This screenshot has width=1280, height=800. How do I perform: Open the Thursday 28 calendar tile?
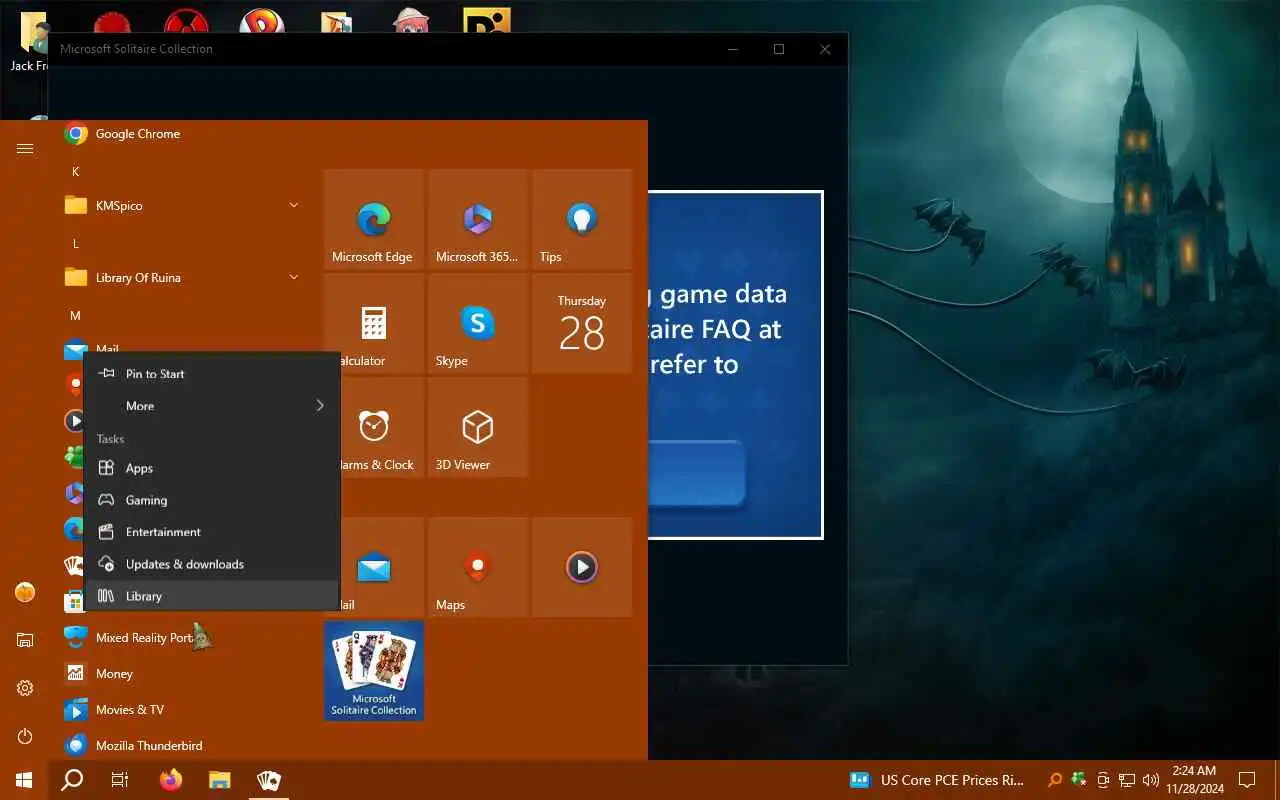pos(581,323)
